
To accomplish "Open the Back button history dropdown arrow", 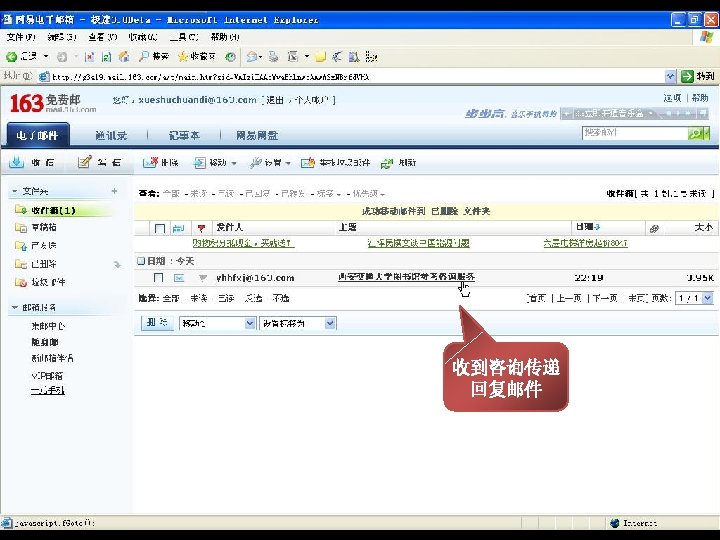I will click(46, 56).
